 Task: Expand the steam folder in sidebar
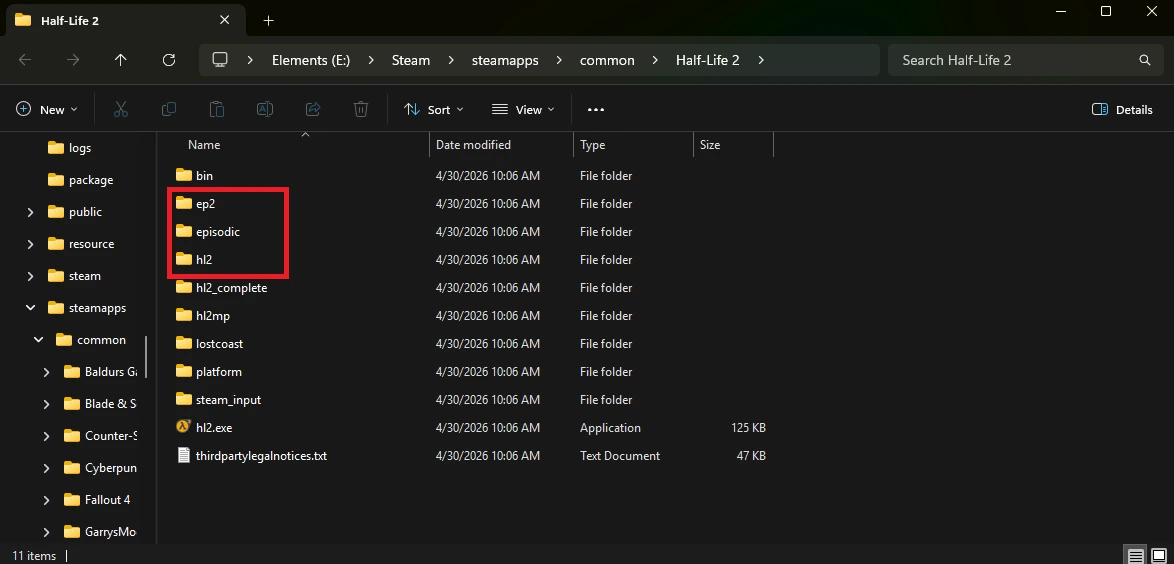coord(30,276)
